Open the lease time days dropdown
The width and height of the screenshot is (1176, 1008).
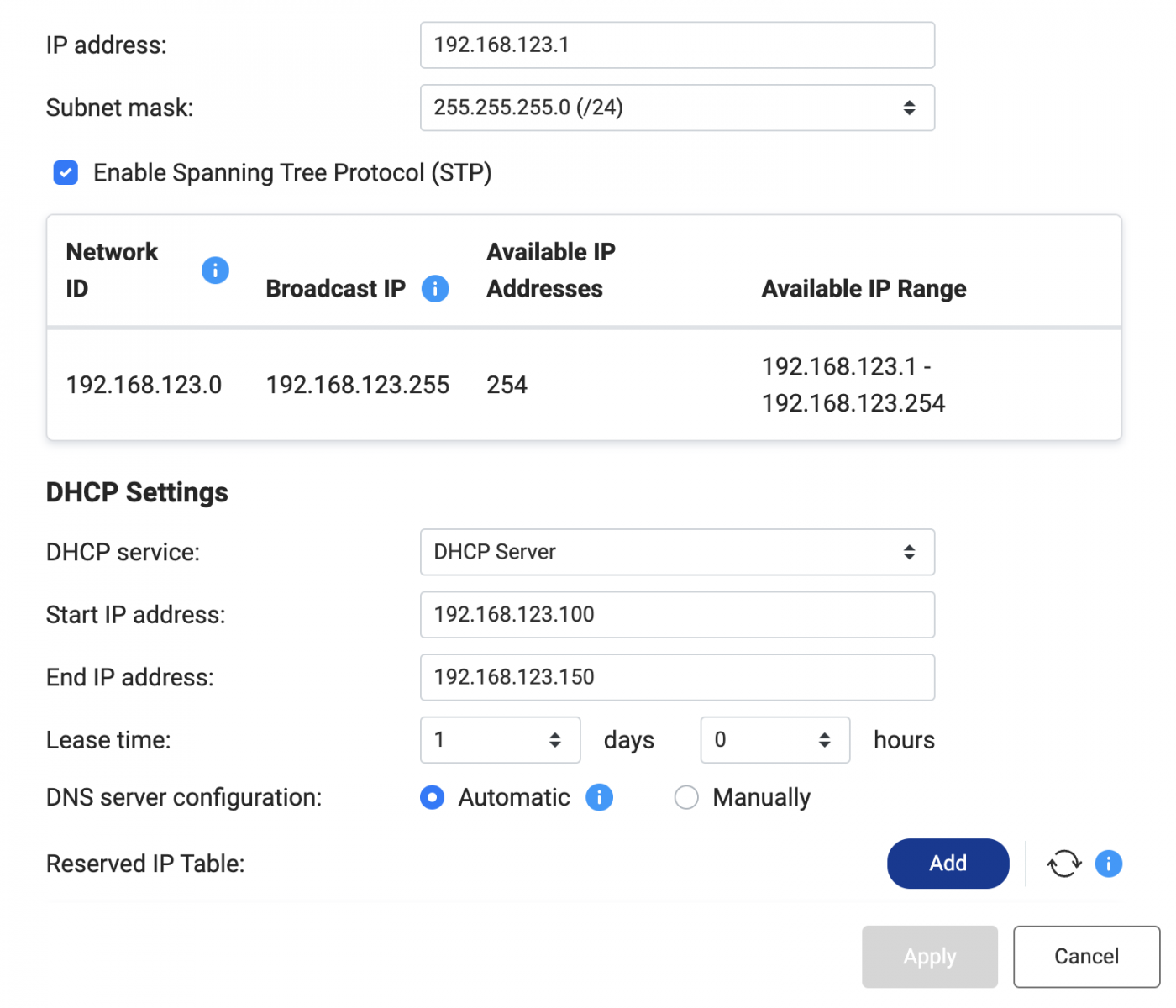(x=500, y=740)
